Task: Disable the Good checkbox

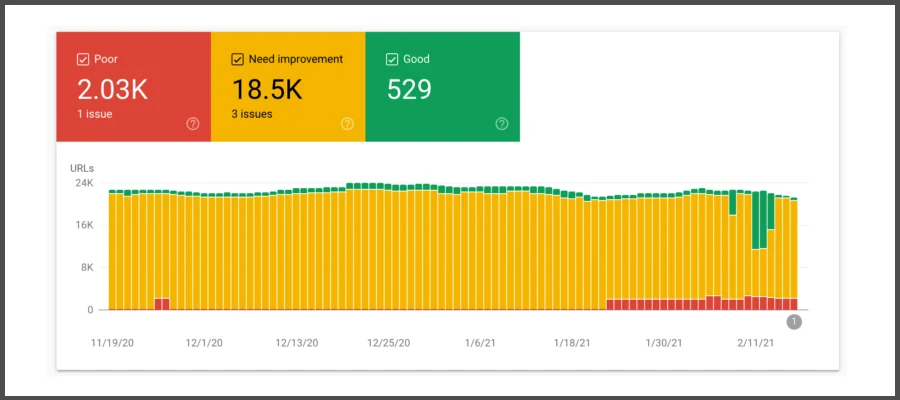Action: coord(392,59)
